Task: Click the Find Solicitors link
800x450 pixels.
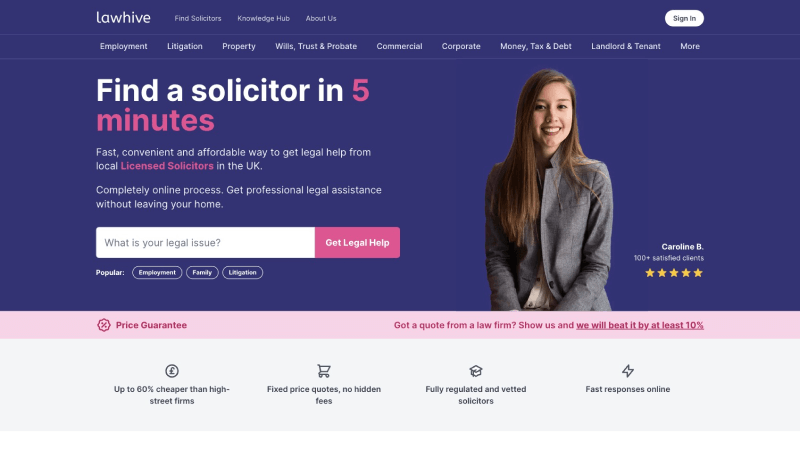Action: coord(198,18)
